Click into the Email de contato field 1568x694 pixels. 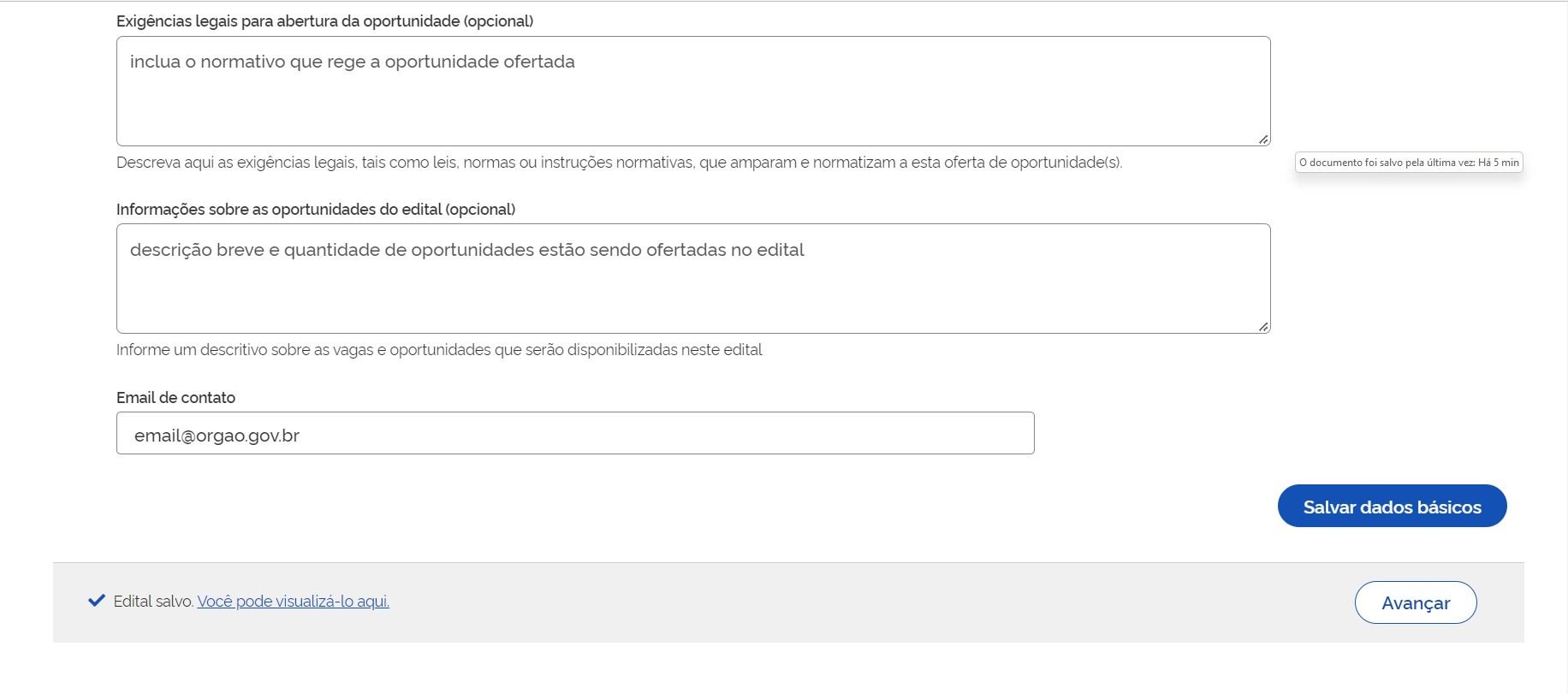[575, 434]
